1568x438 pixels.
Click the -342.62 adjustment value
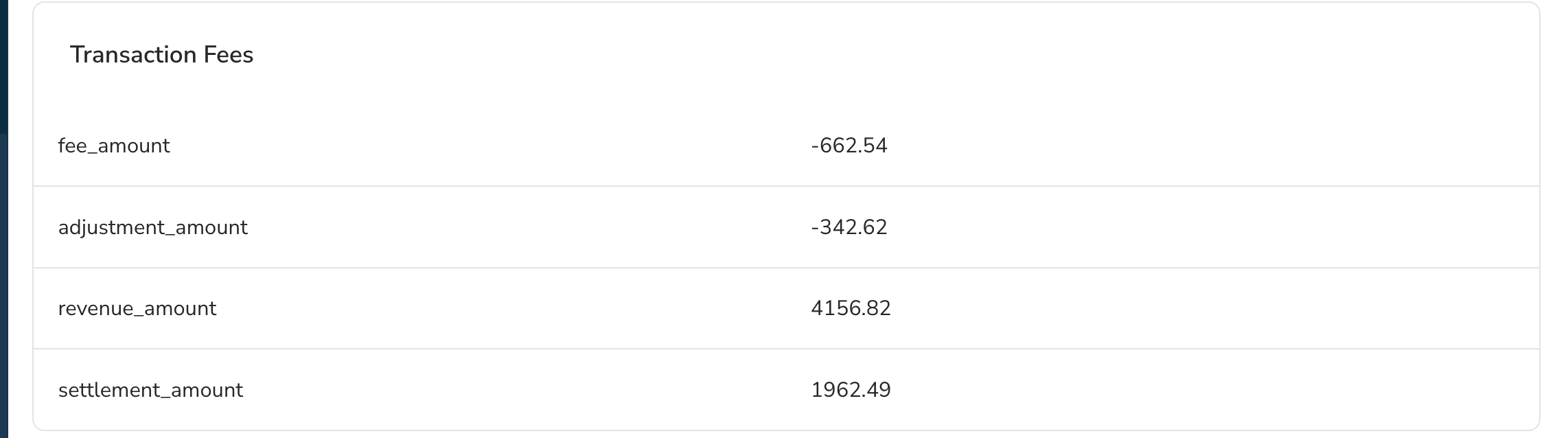point(849,227)
